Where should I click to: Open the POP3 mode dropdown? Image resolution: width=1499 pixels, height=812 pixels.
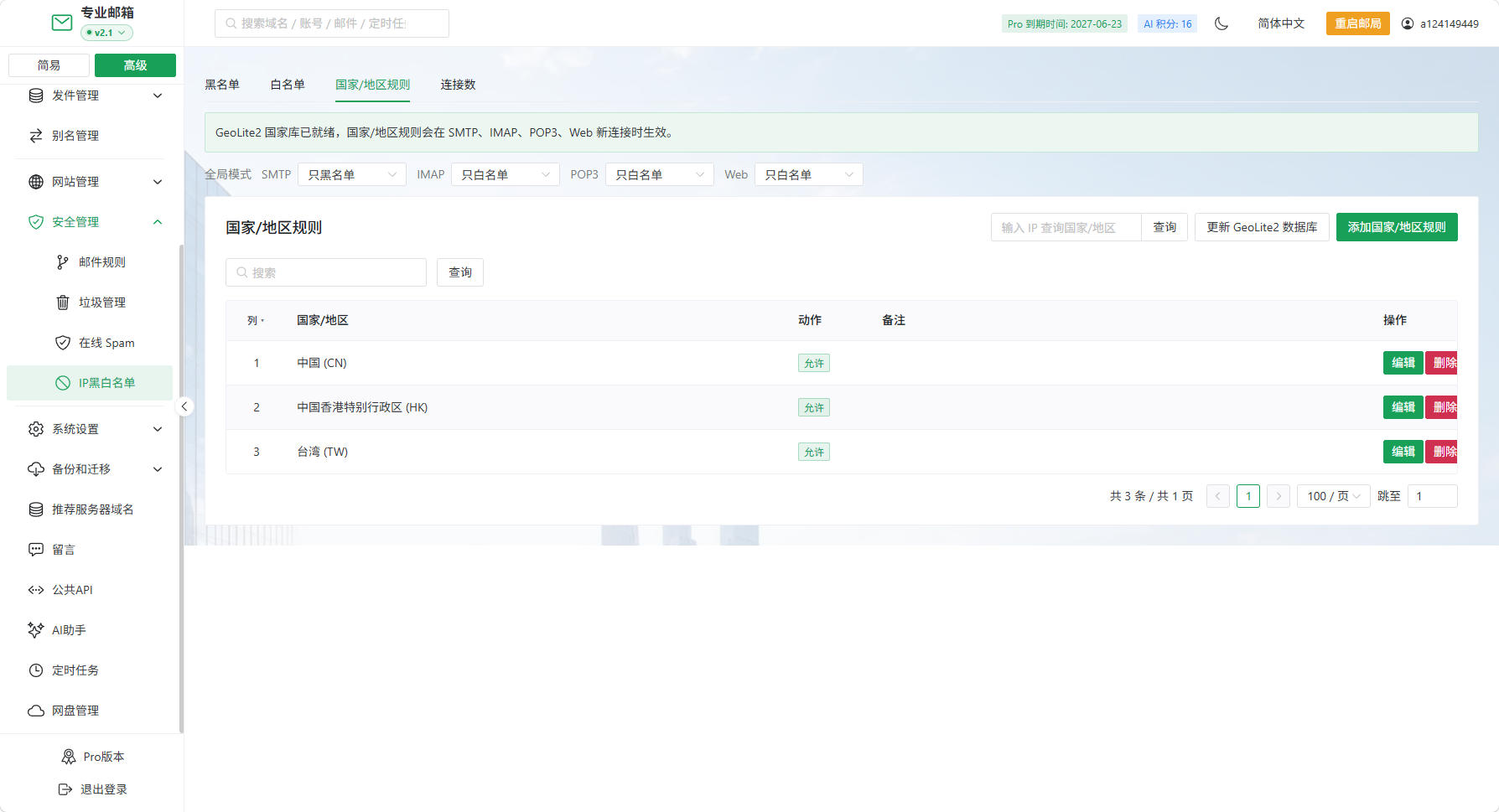tap(660, 174)
